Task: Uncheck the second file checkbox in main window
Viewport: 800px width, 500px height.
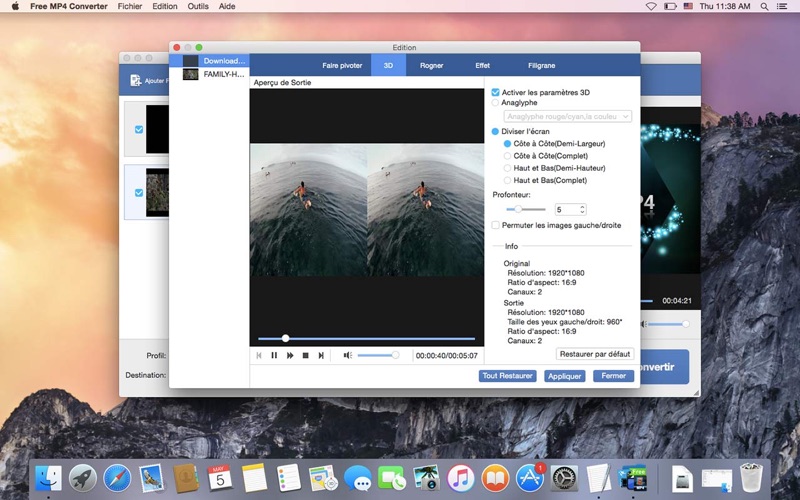Action: coord(139,193)
